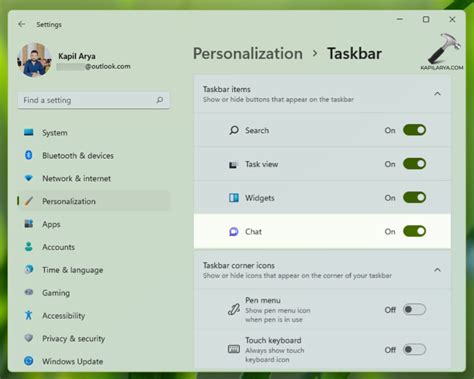Open Privacy & security
Viewport: 474px width, 379px height.
(93, 338)
